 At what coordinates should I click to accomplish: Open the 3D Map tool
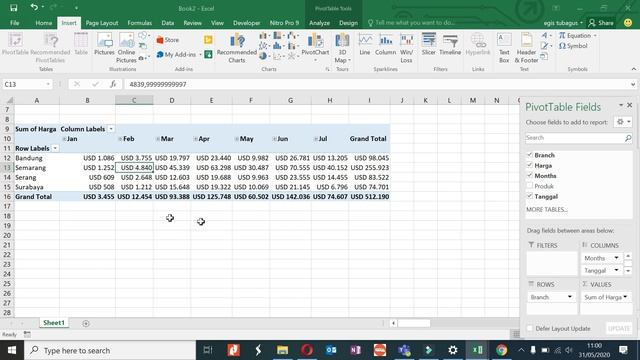[342, 48]
